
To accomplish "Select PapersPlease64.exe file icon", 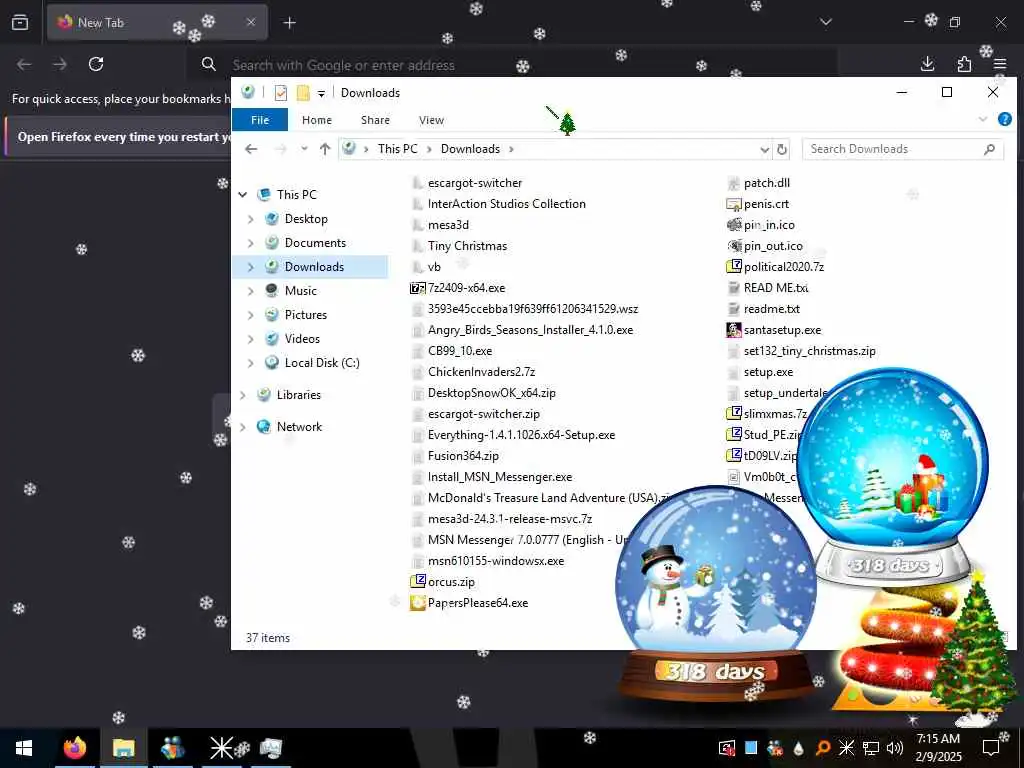I will [x=417, y=603].
